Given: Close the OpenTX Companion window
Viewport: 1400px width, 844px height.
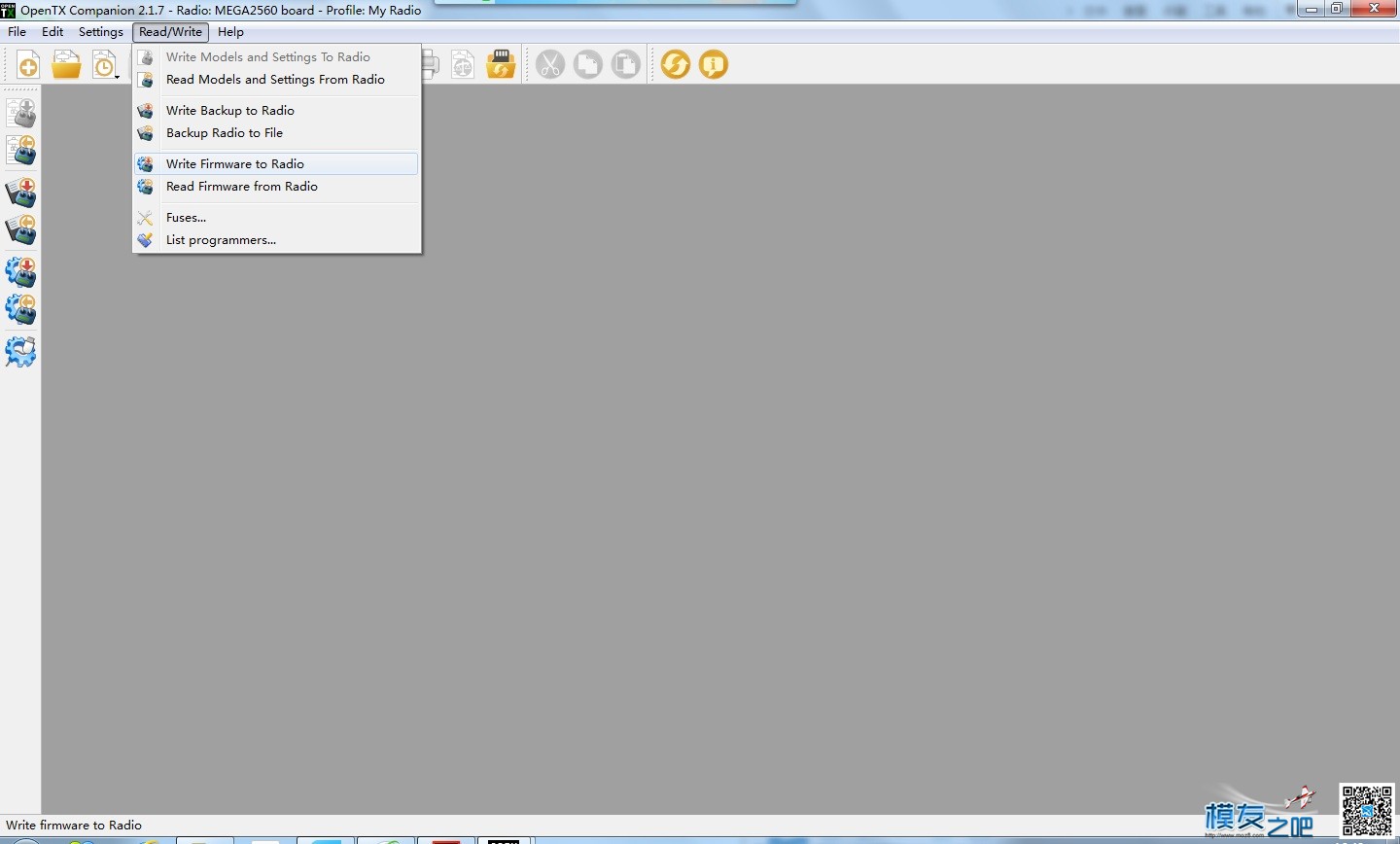Looking at the screenshot, I should coord(1375,9).
